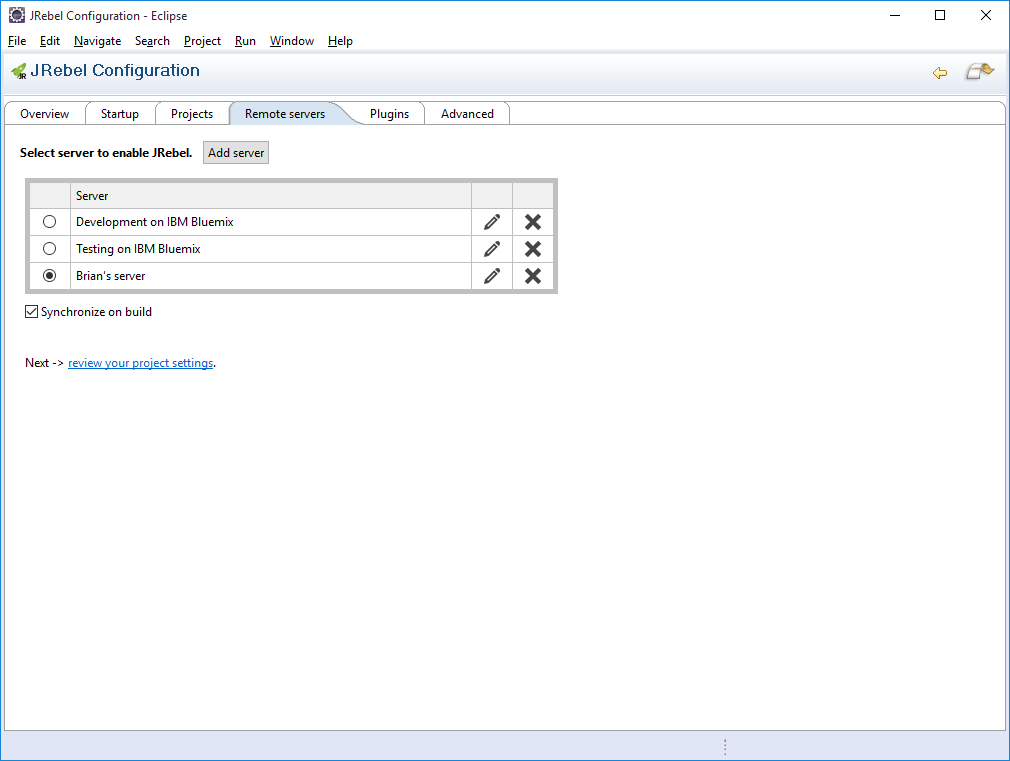Open the Help menu

[340, 41]
